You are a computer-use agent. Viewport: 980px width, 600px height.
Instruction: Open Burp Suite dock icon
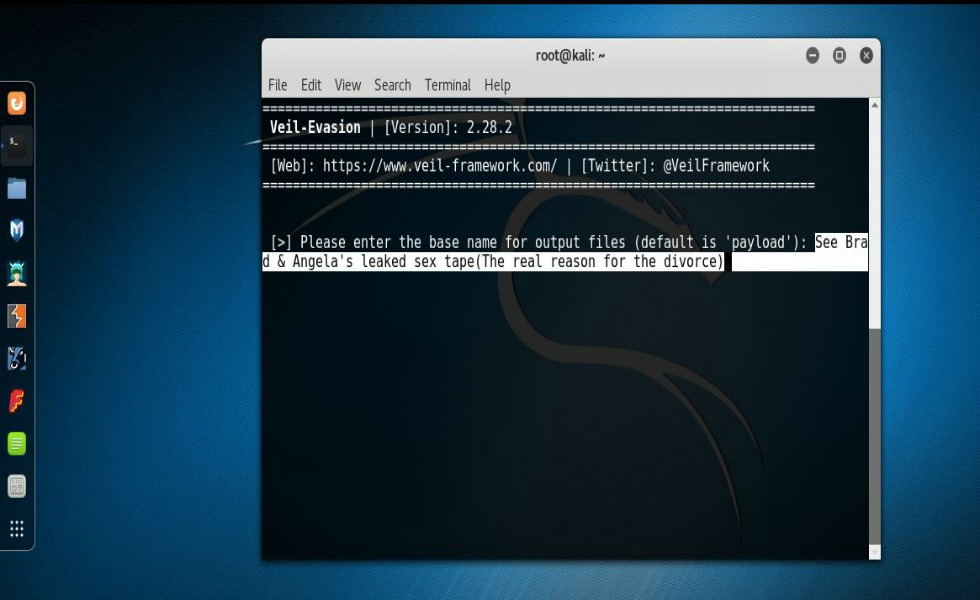click(17, 316)
